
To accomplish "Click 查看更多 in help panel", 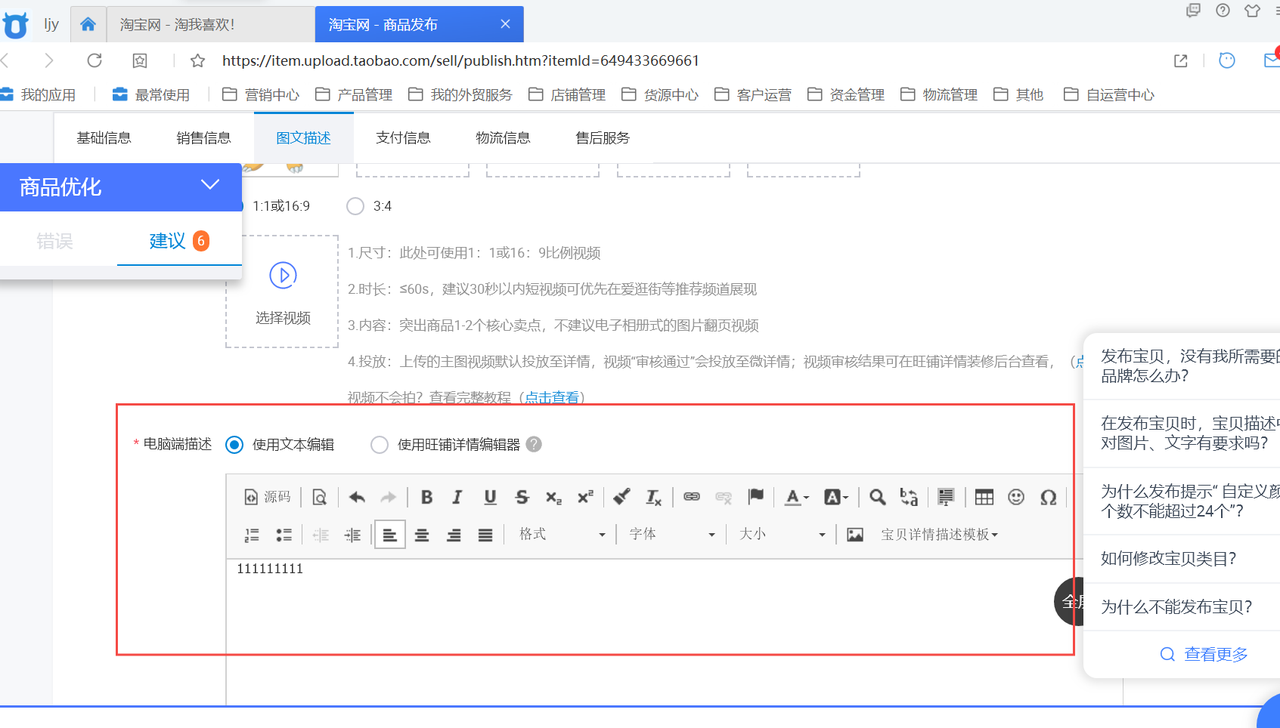I will click(x=1204, y=654).
